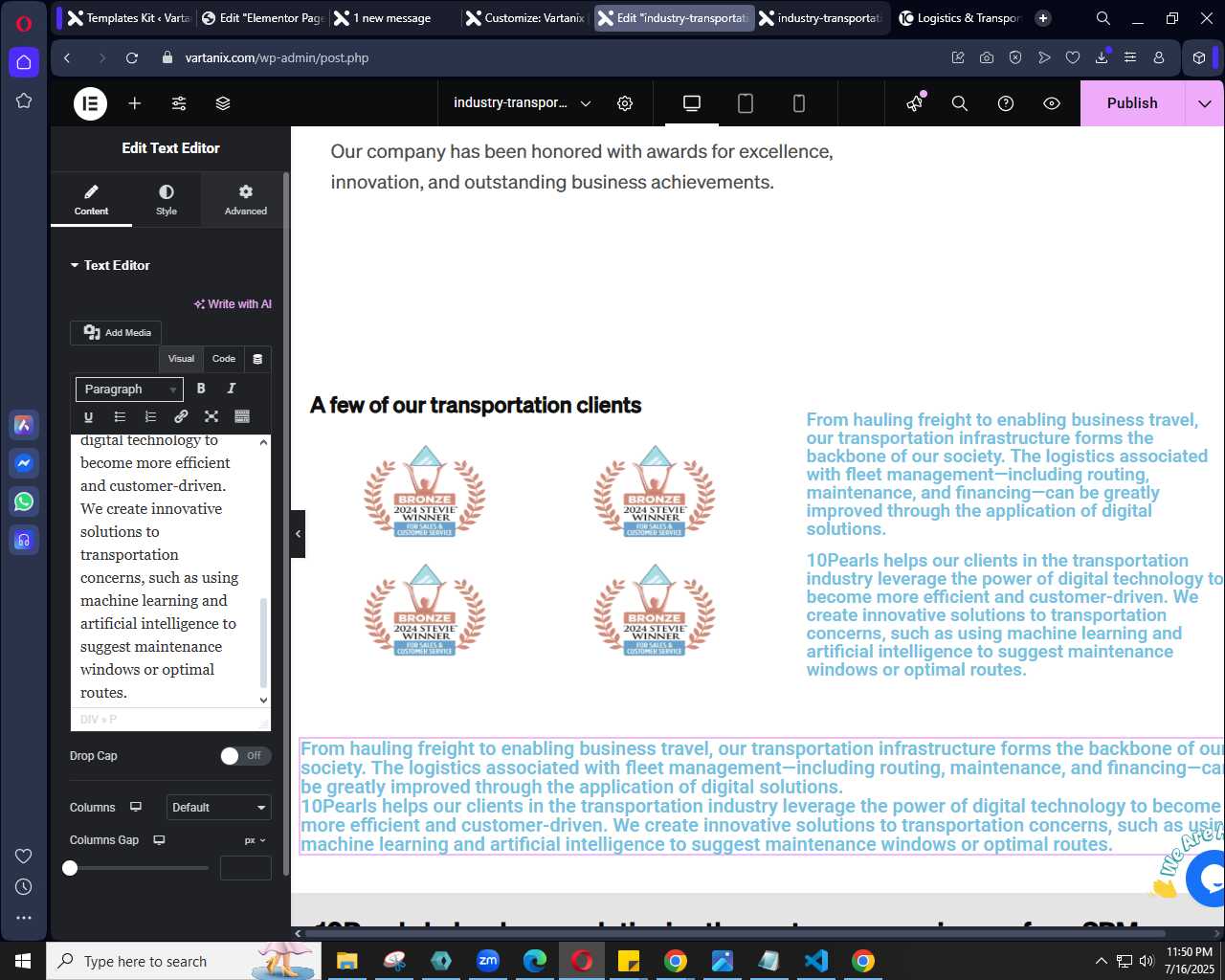Open Opera downloads icon
The image size is (1225, 980).
(x=1102, y=57)
